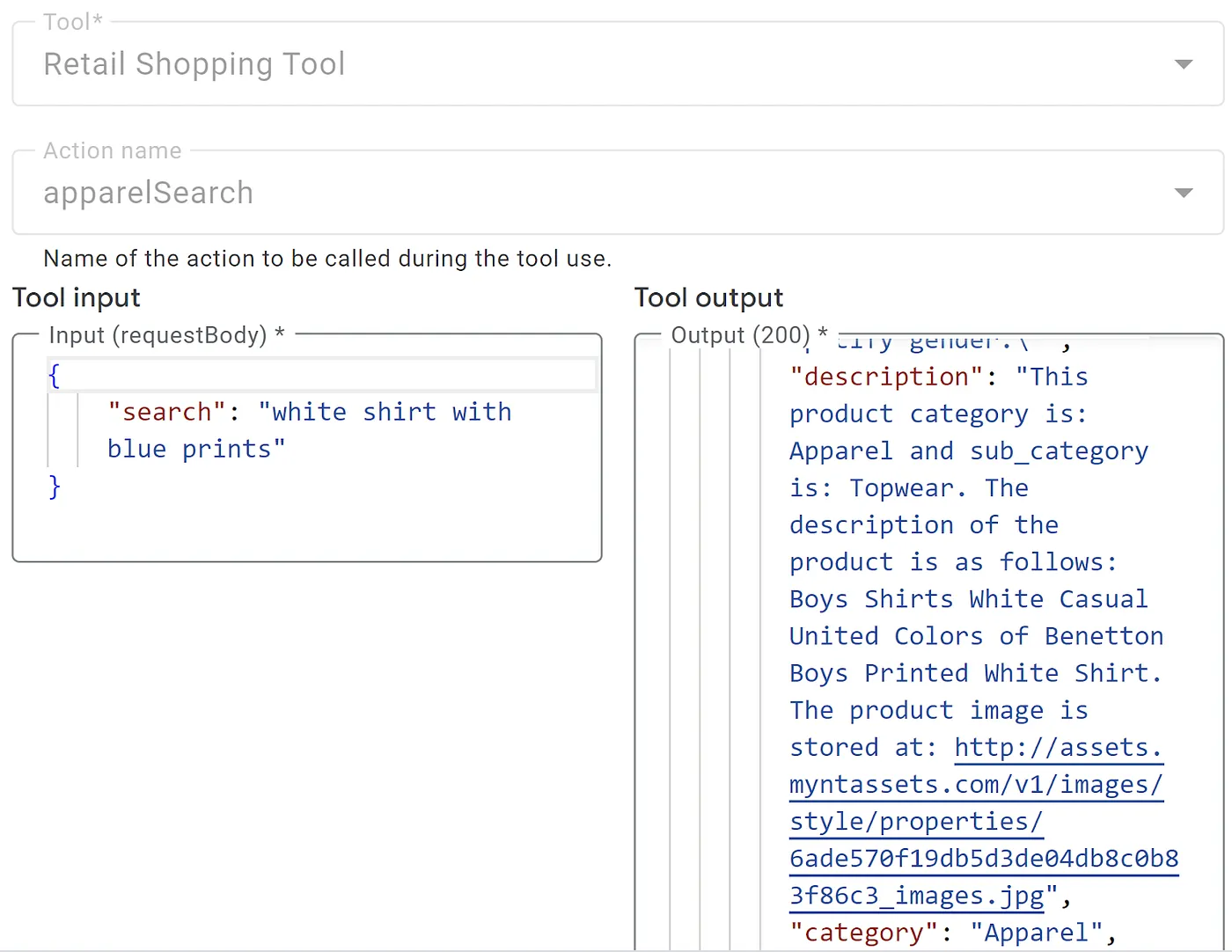Place cursor on "white shirt with" text
Image resolution: width=1232 pixels, height=952 pixels.
click(385, 412)
